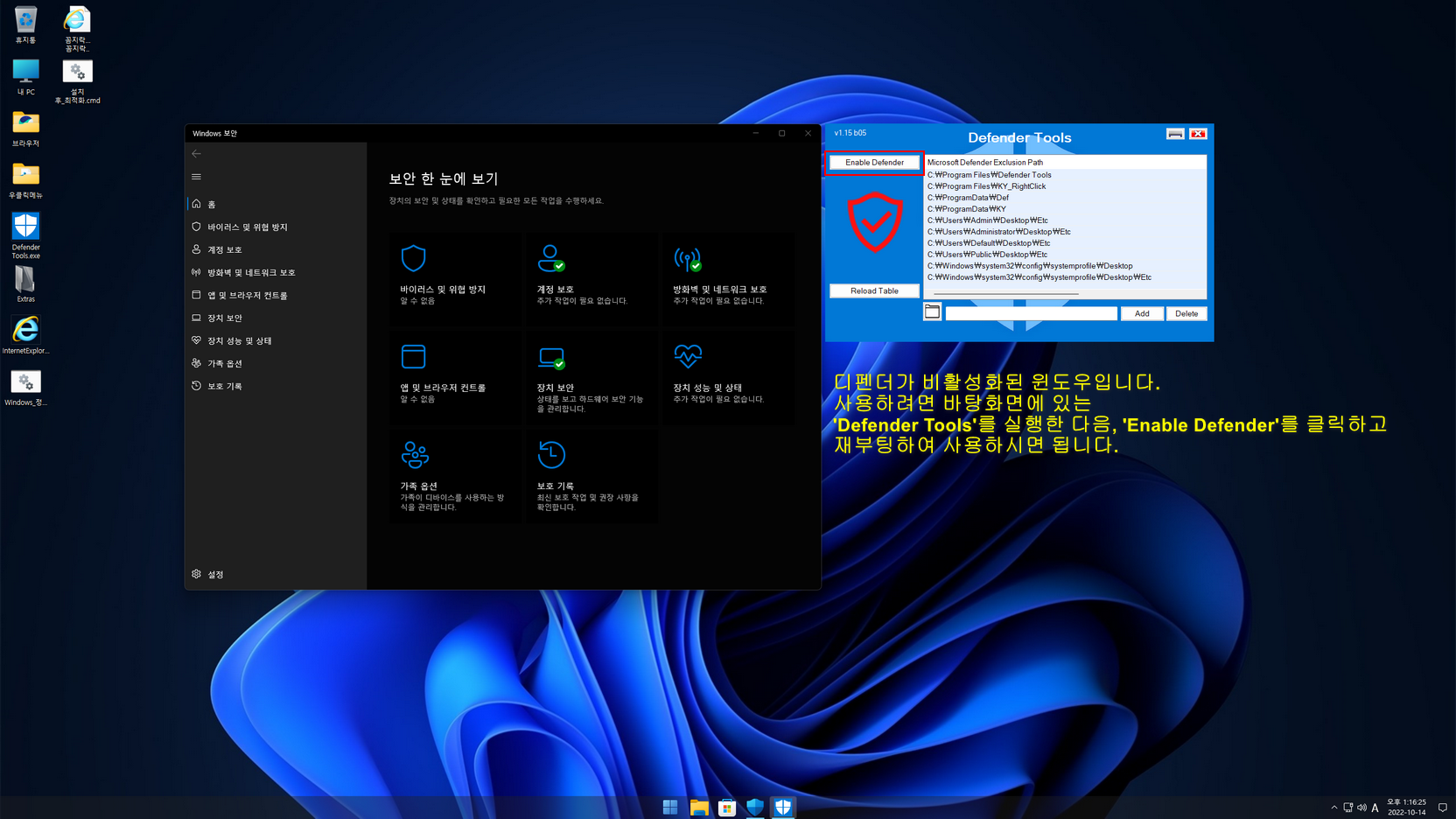Viewport: 1456px width, 819px height.
Task: Open 설정 at the bottom of the sidebar
Action: pyautogui.click(x=276, y=574)
